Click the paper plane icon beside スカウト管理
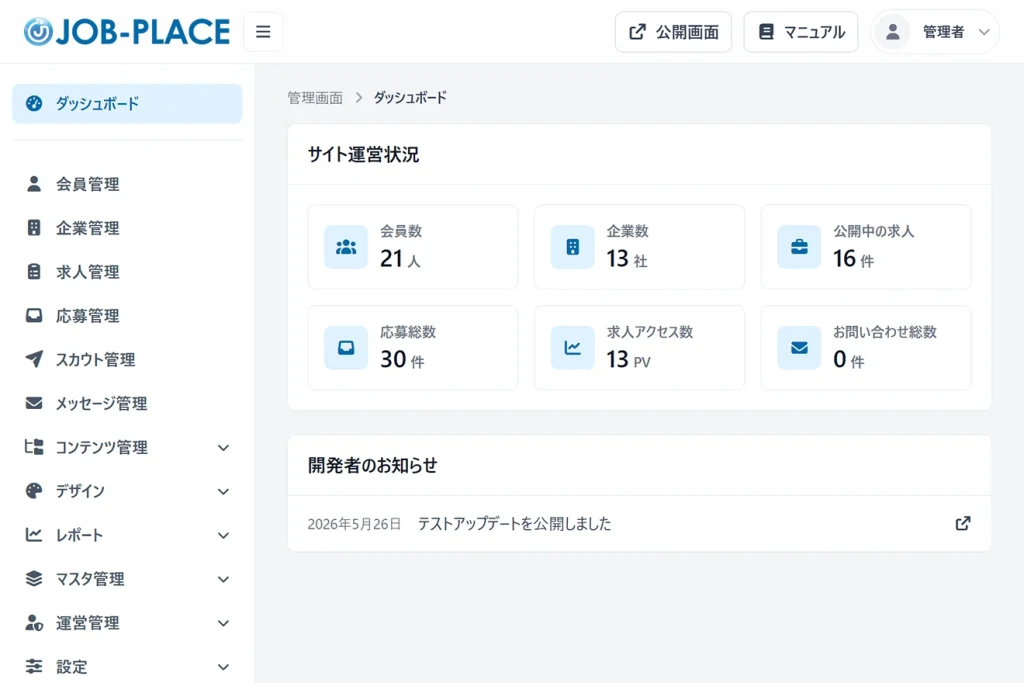 coord(34,359)
